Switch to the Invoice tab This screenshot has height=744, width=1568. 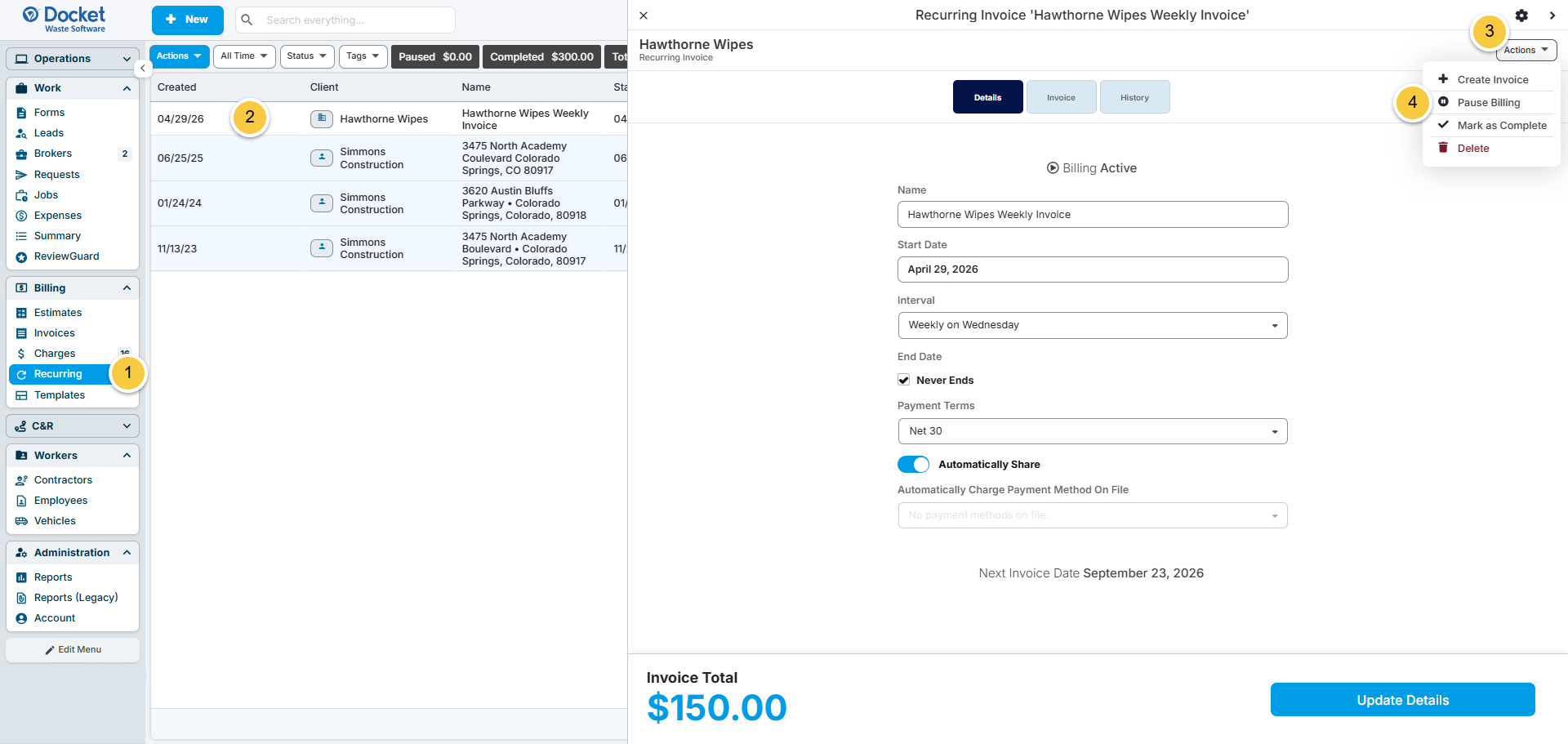1061,97
